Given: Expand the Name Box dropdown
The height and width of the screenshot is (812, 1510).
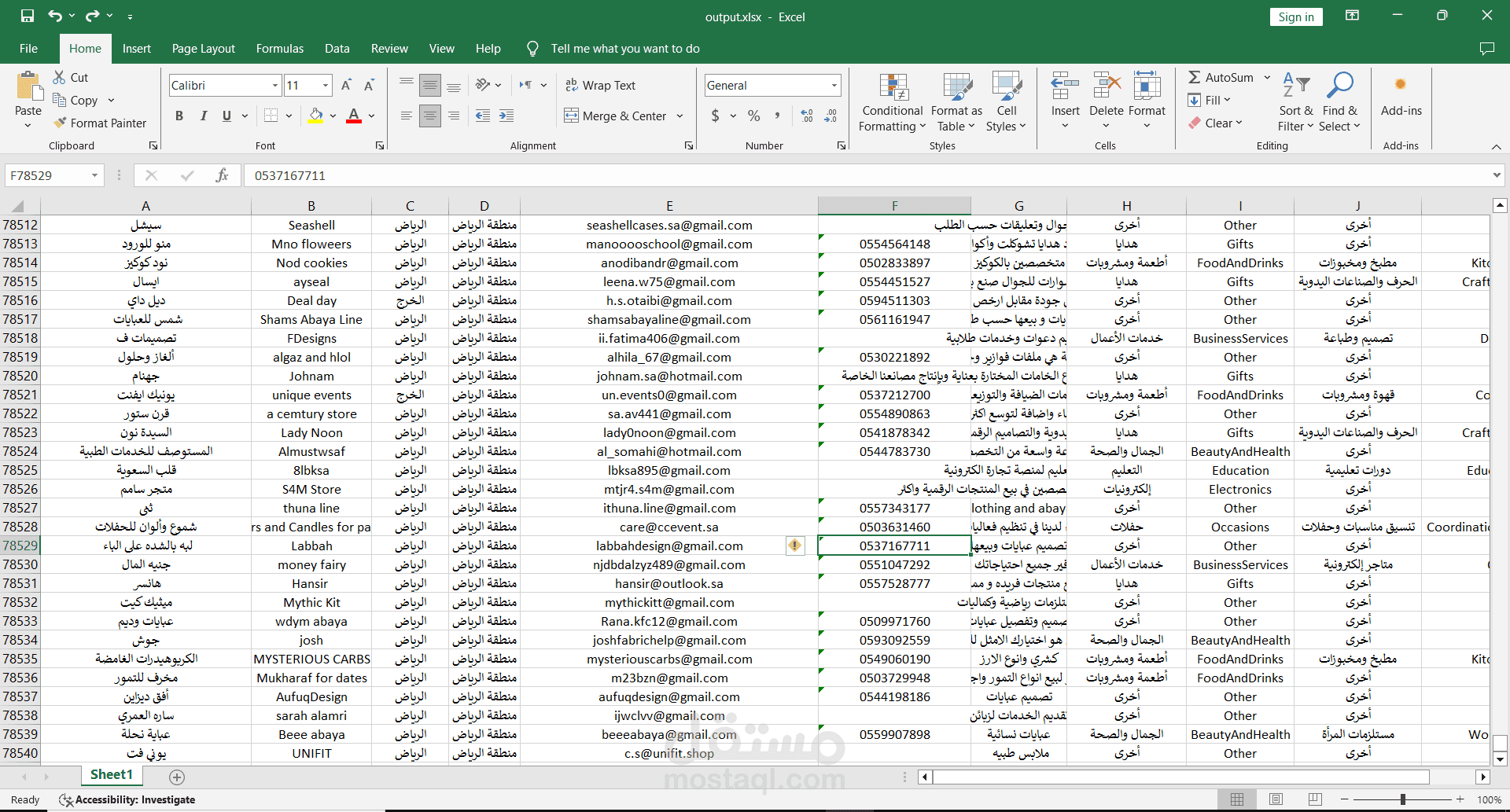Looking at the screenshot, I should [94, 175].
